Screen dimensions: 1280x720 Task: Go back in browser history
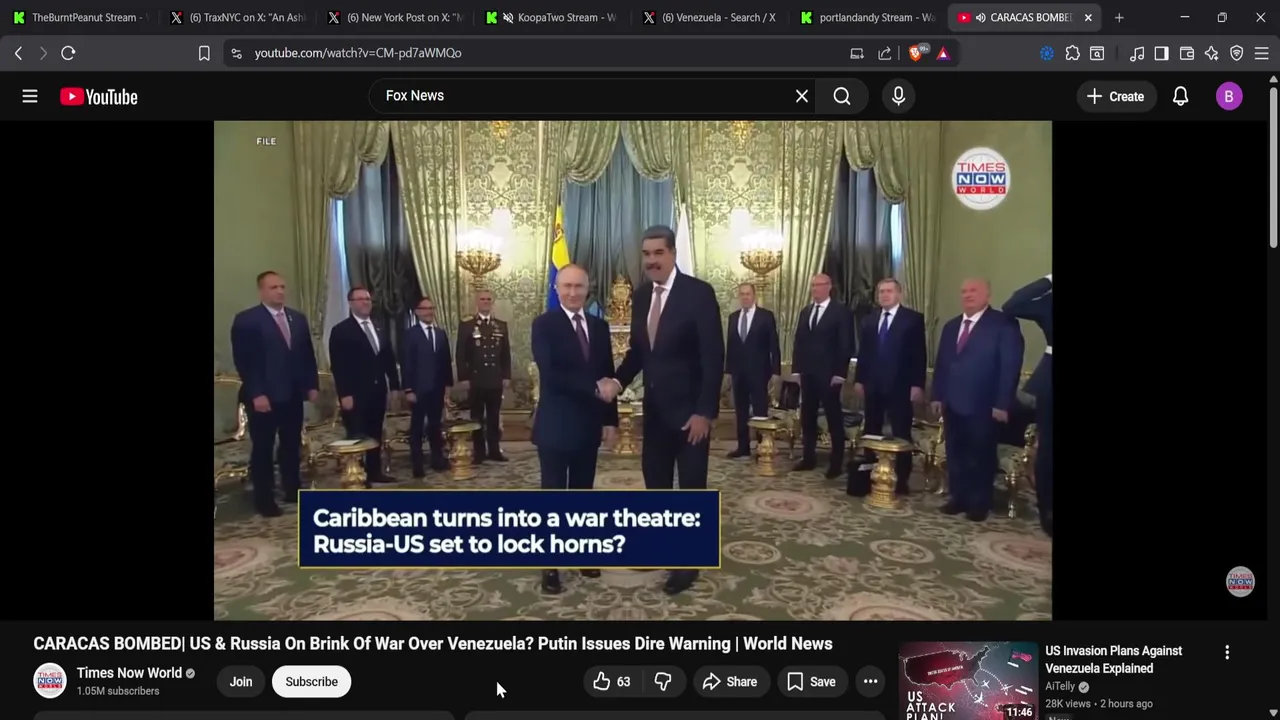click(18, 53)
